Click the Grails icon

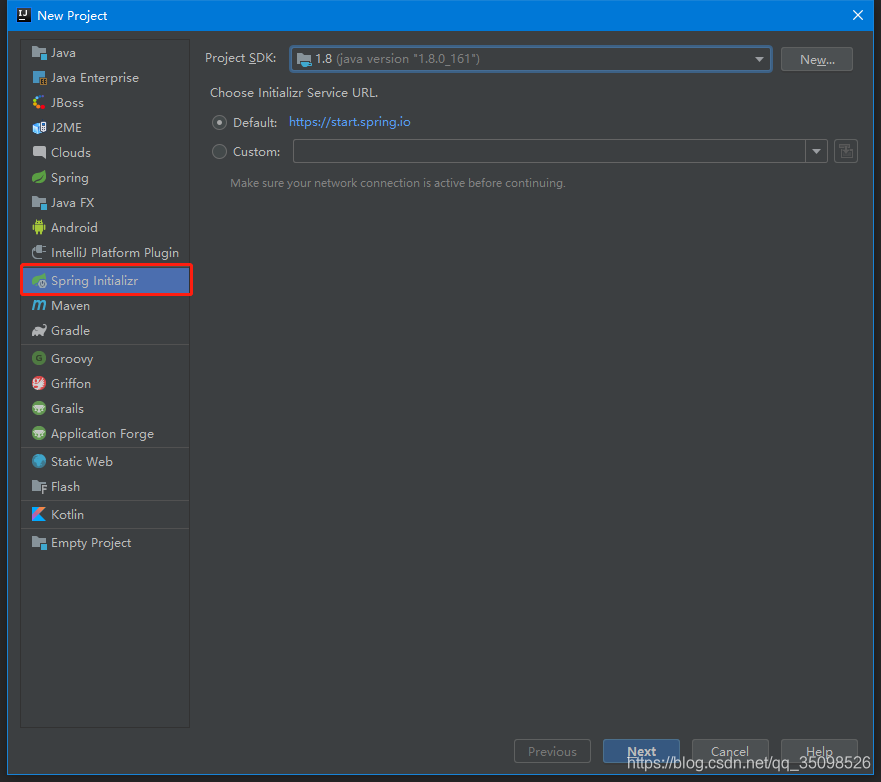click(39, 408)
